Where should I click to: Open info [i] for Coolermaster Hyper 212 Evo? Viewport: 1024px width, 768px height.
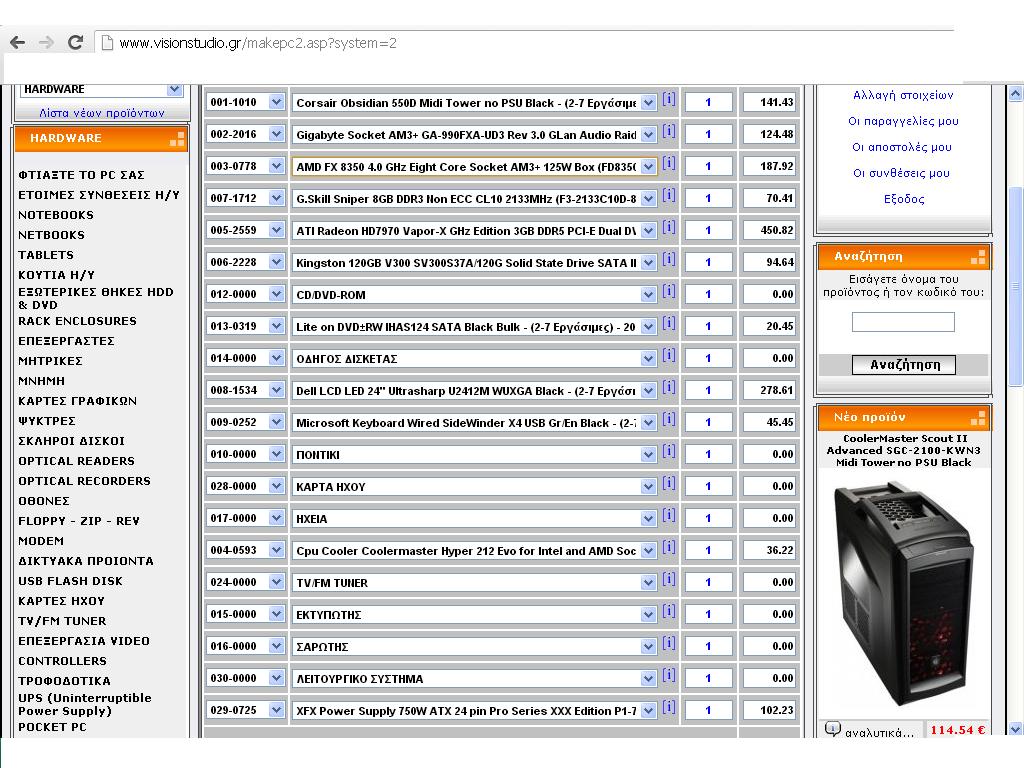point(669,547)
